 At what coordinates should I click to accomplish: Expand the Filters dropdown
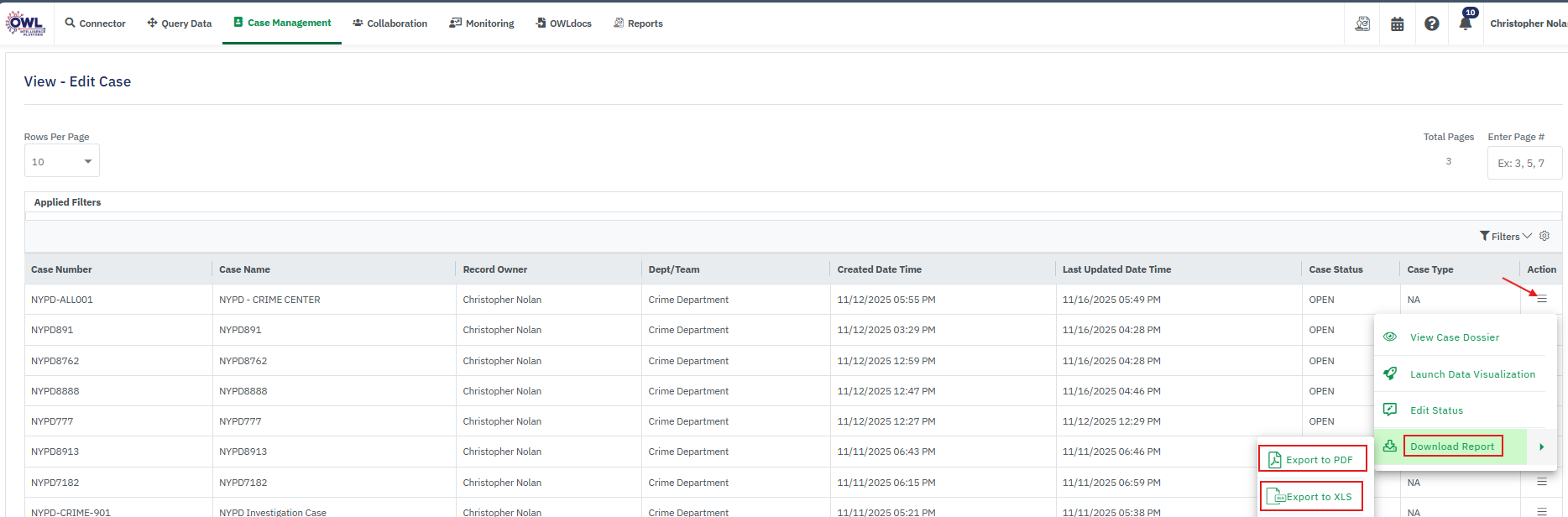click(x=1505, y=237)
